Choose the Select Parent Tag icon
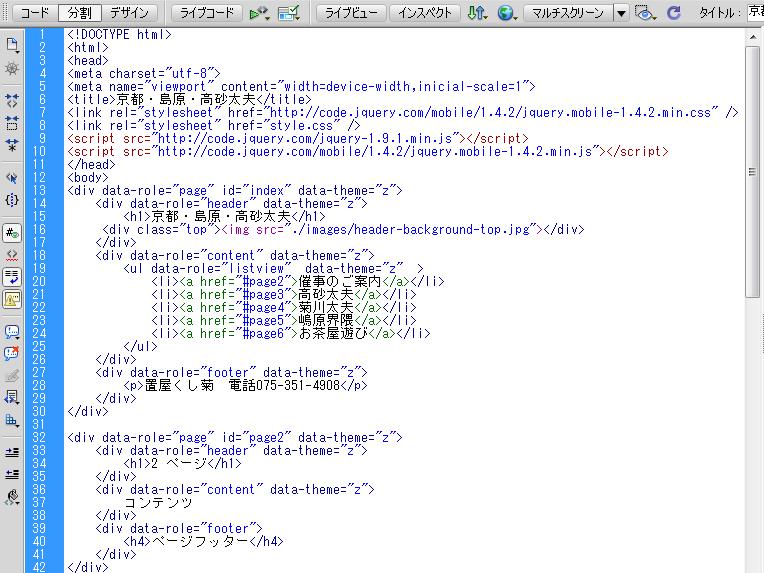This screenshot has width=764, height=573. coord(12,178)
